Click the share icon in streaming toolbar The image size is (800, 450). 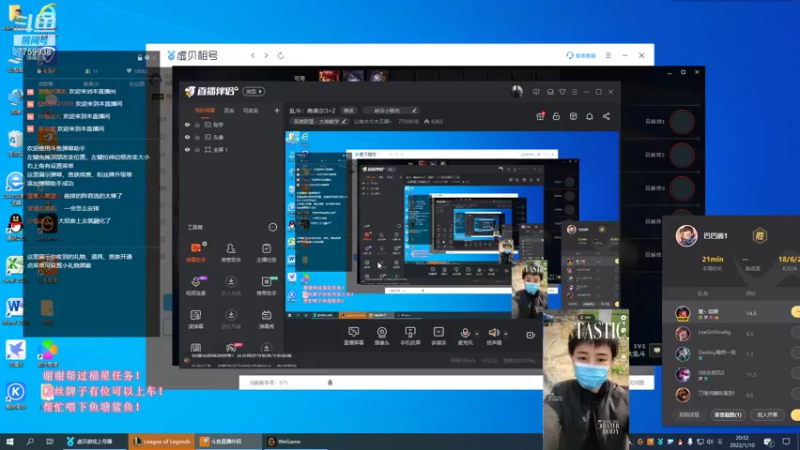click(x=606, y=116)
